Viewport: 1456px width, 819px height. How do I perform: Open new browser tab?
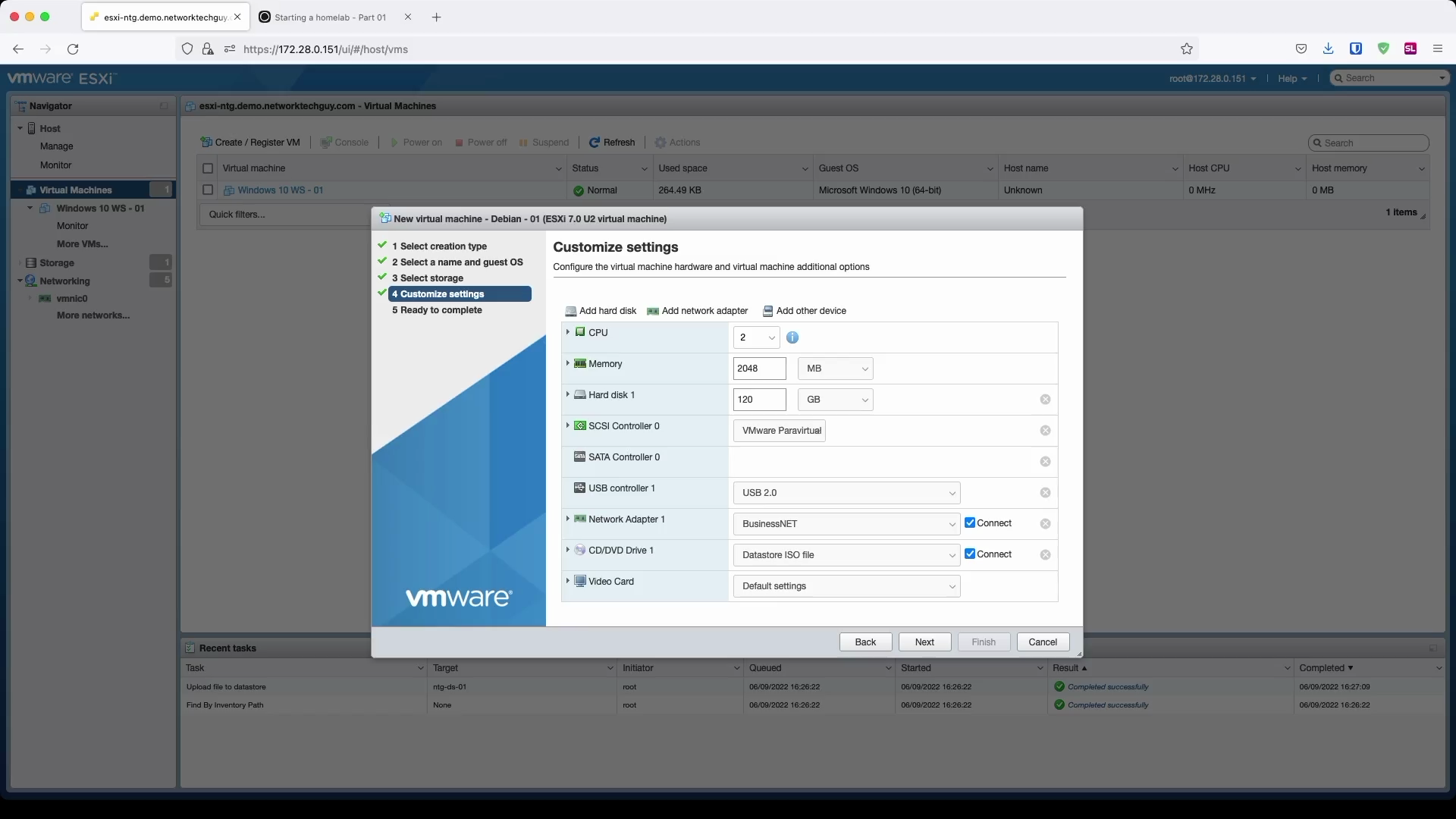(x=436, y=17)
